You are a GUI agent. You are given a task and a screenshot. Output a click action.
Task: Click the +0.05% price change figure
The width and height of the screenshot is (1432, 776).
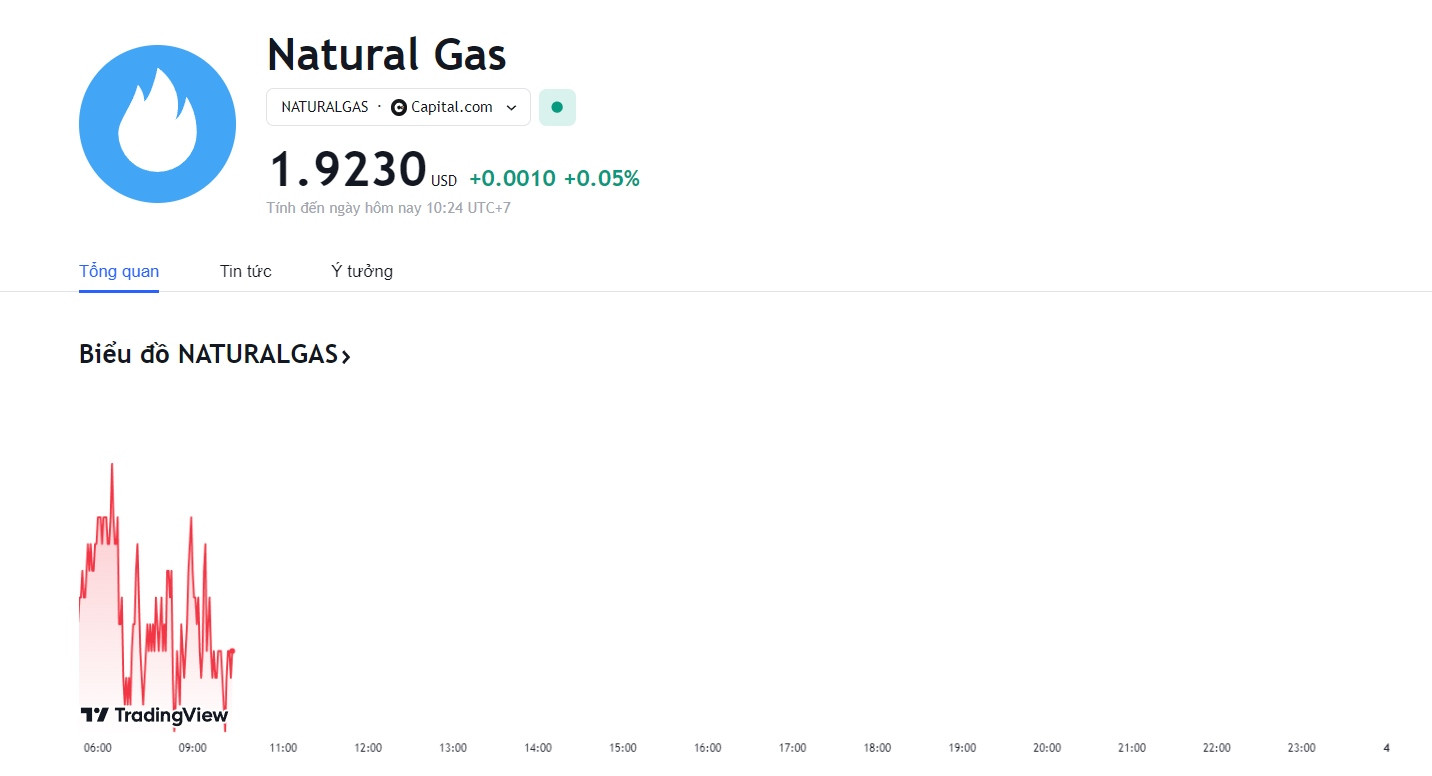pyautogui.click(x=602, y=178)
